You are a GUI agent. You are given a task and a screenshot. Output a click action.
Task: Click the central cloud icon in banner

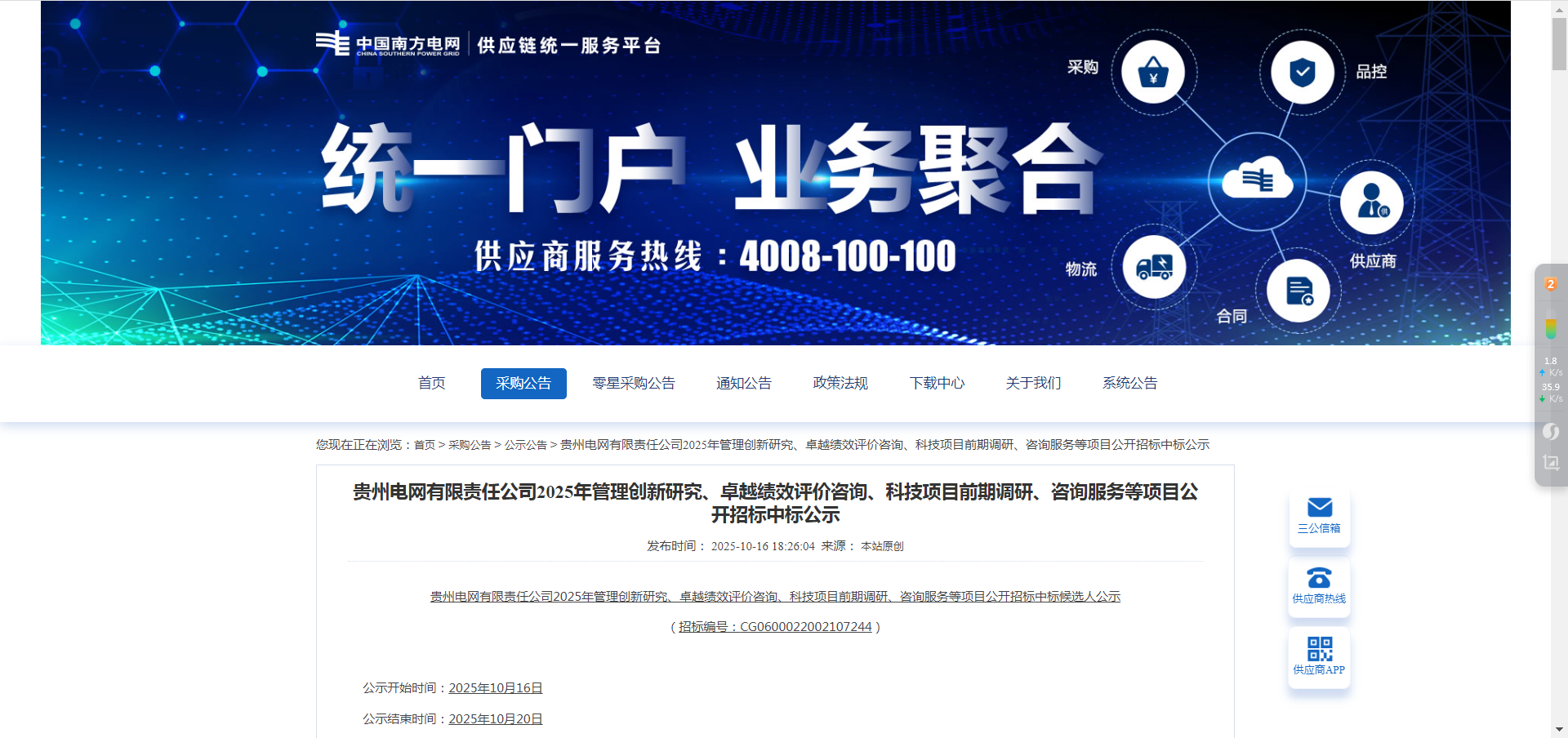click(1257, 180)
